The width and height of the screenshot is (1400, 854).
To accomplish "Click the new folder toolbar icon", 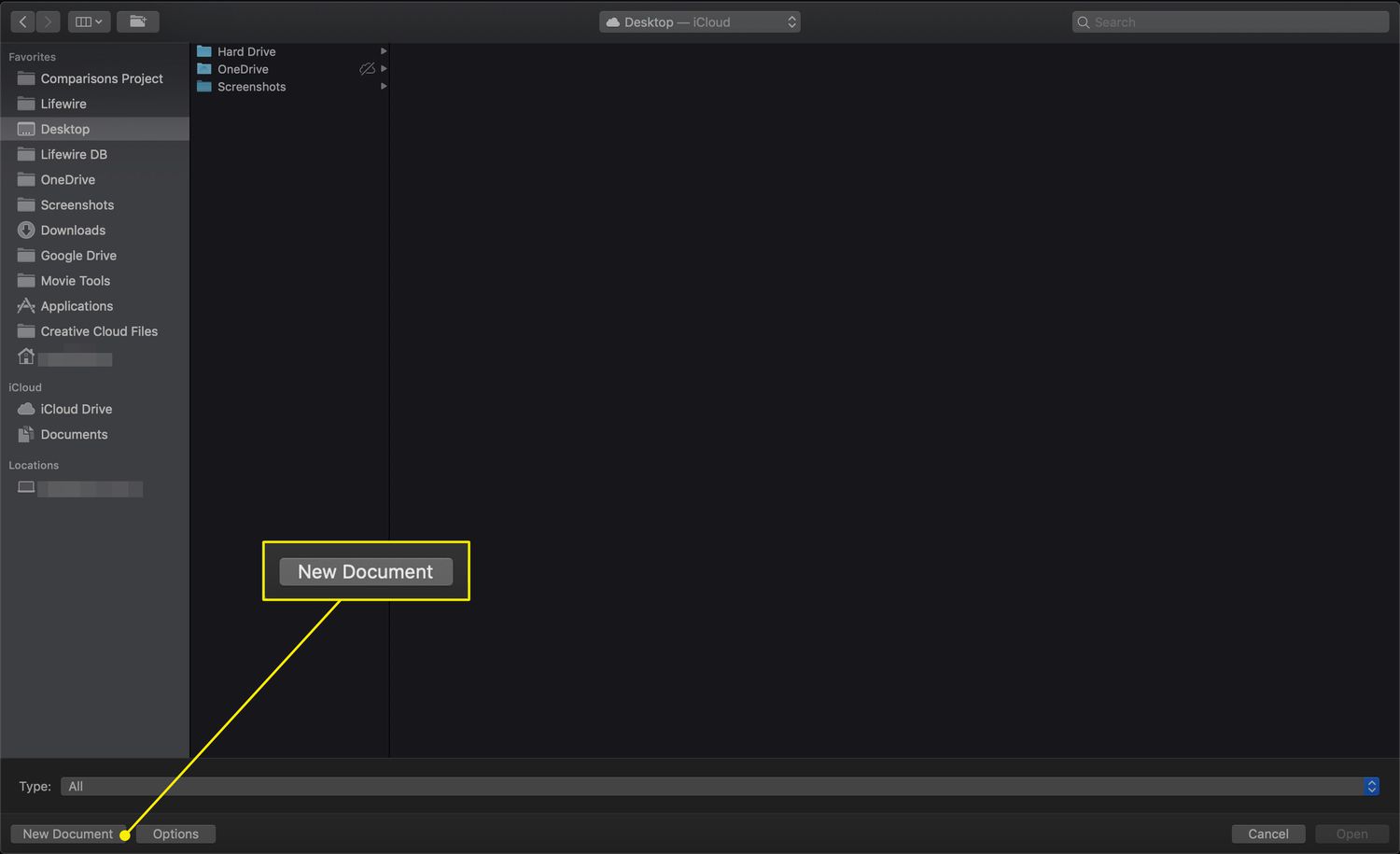I will [x=137, y=21].
